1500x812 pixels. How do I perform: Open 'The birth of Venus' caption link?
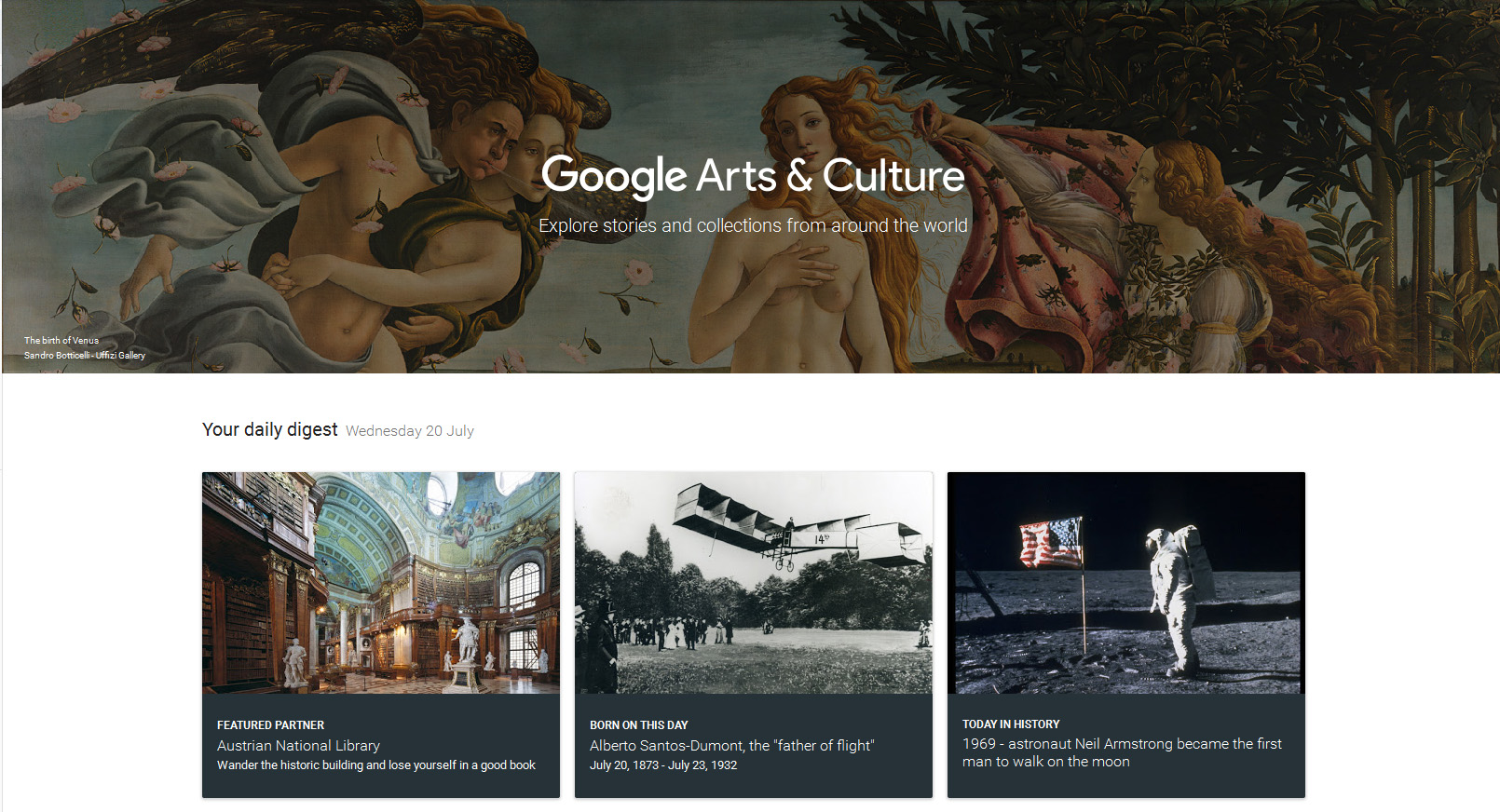pos(61,341)
